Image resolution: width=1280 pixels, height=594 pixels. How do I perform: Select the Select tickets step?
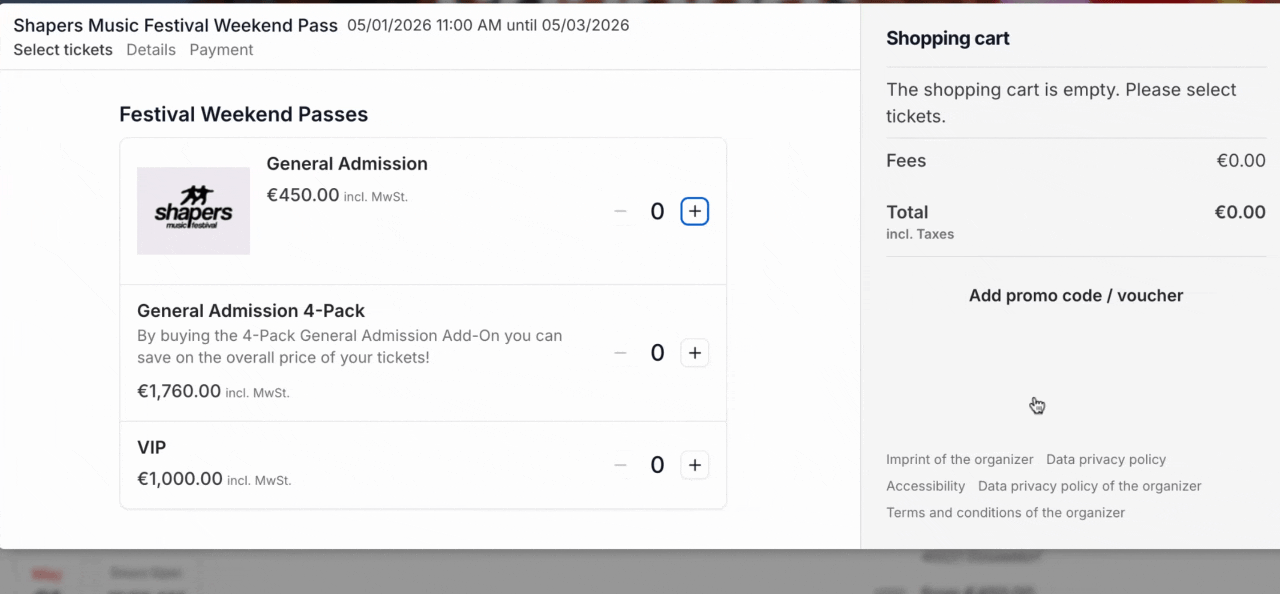point(63,50)
